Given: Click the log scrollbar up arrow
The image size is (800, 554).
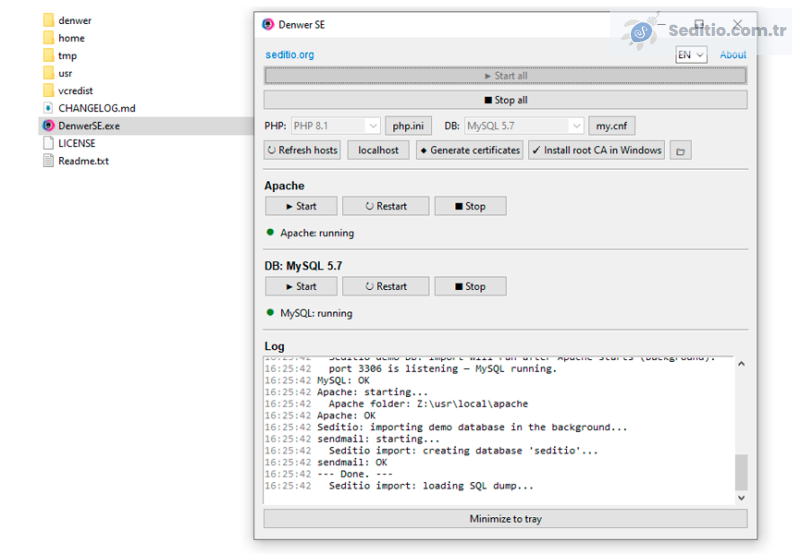Looking at the screenshot, I should click(x=741, y=364).
